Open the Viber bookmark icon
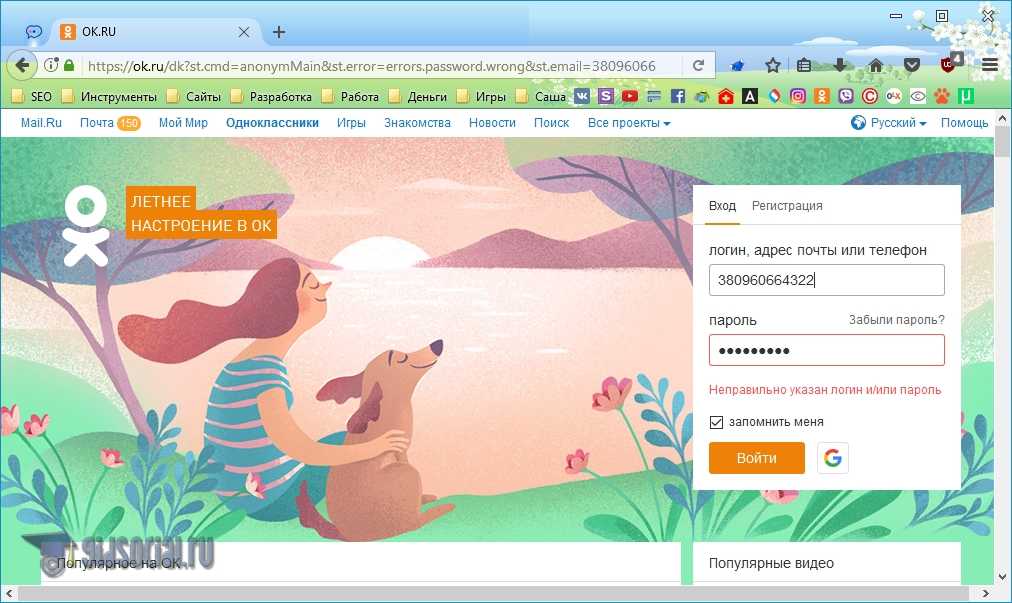Screen dimensions: 1012x603 coord(846,97)
